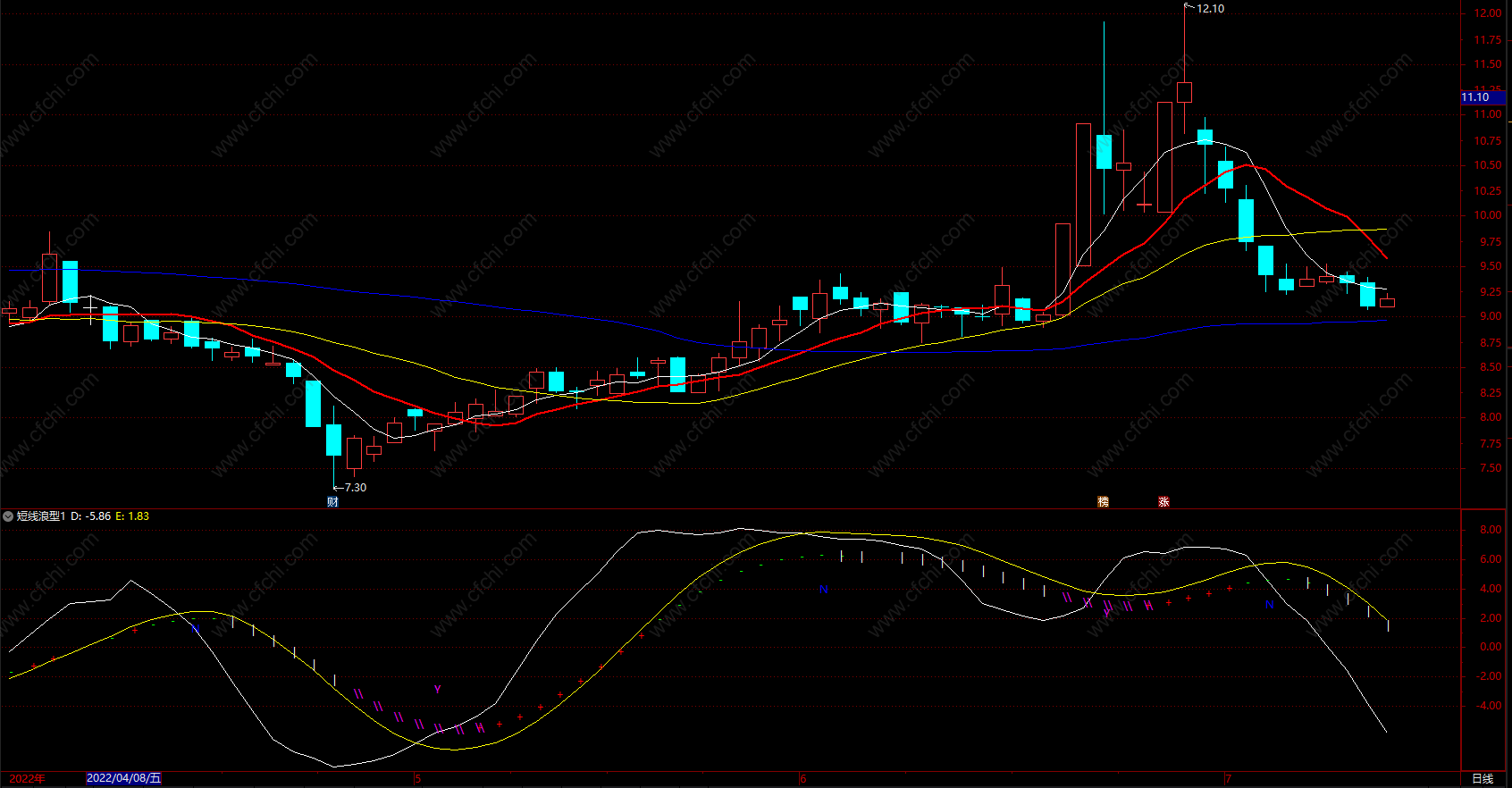Click the 7.30 lowest price label
This screenshot has height=788, width=1512.
pyautogui.click(x=355, y=488)
